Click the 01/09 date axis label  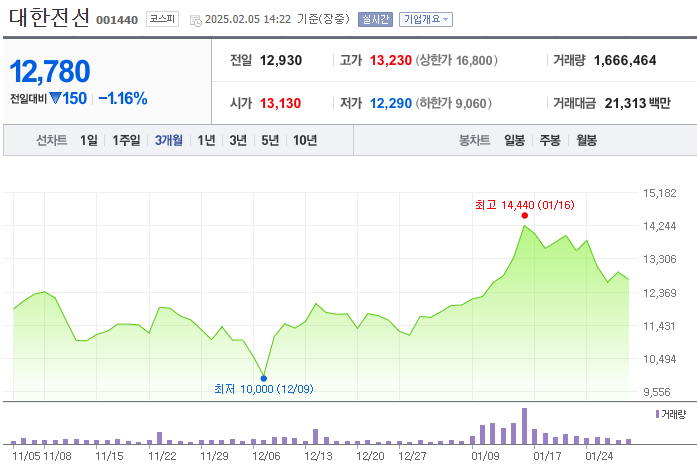(x=485, y=456)
